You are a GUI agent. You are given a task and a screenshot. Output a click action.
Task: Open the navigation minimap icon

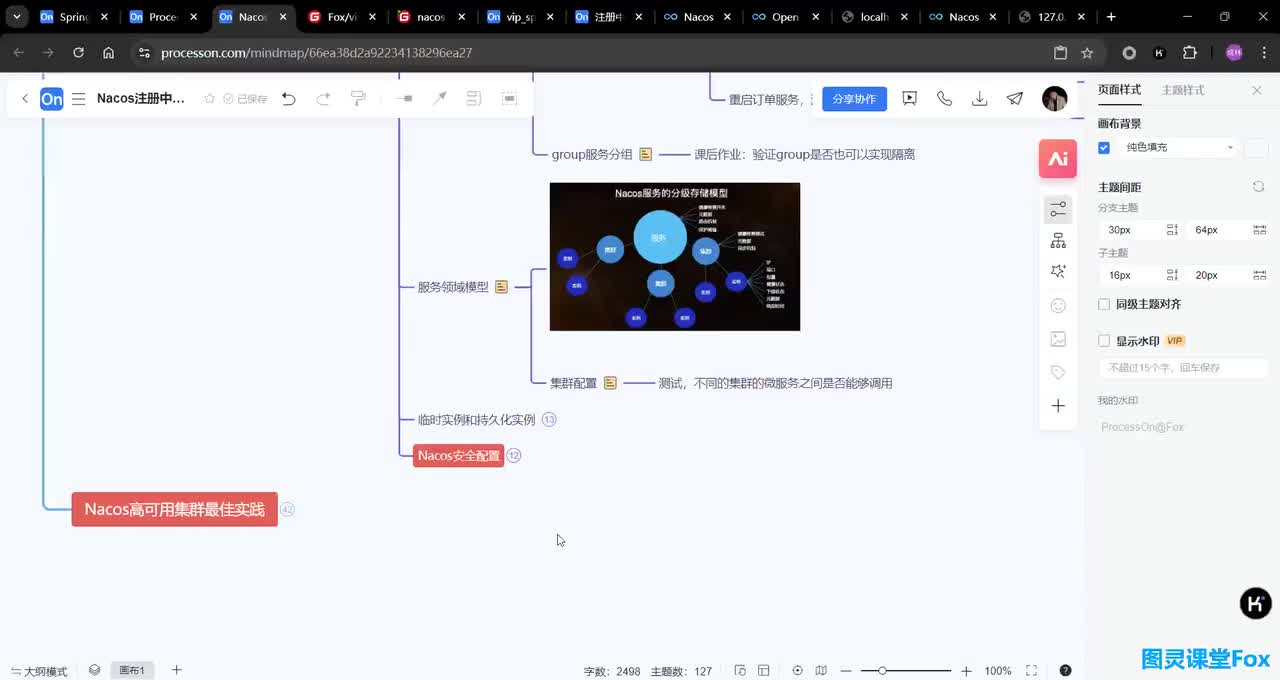(x=821, y=671)
